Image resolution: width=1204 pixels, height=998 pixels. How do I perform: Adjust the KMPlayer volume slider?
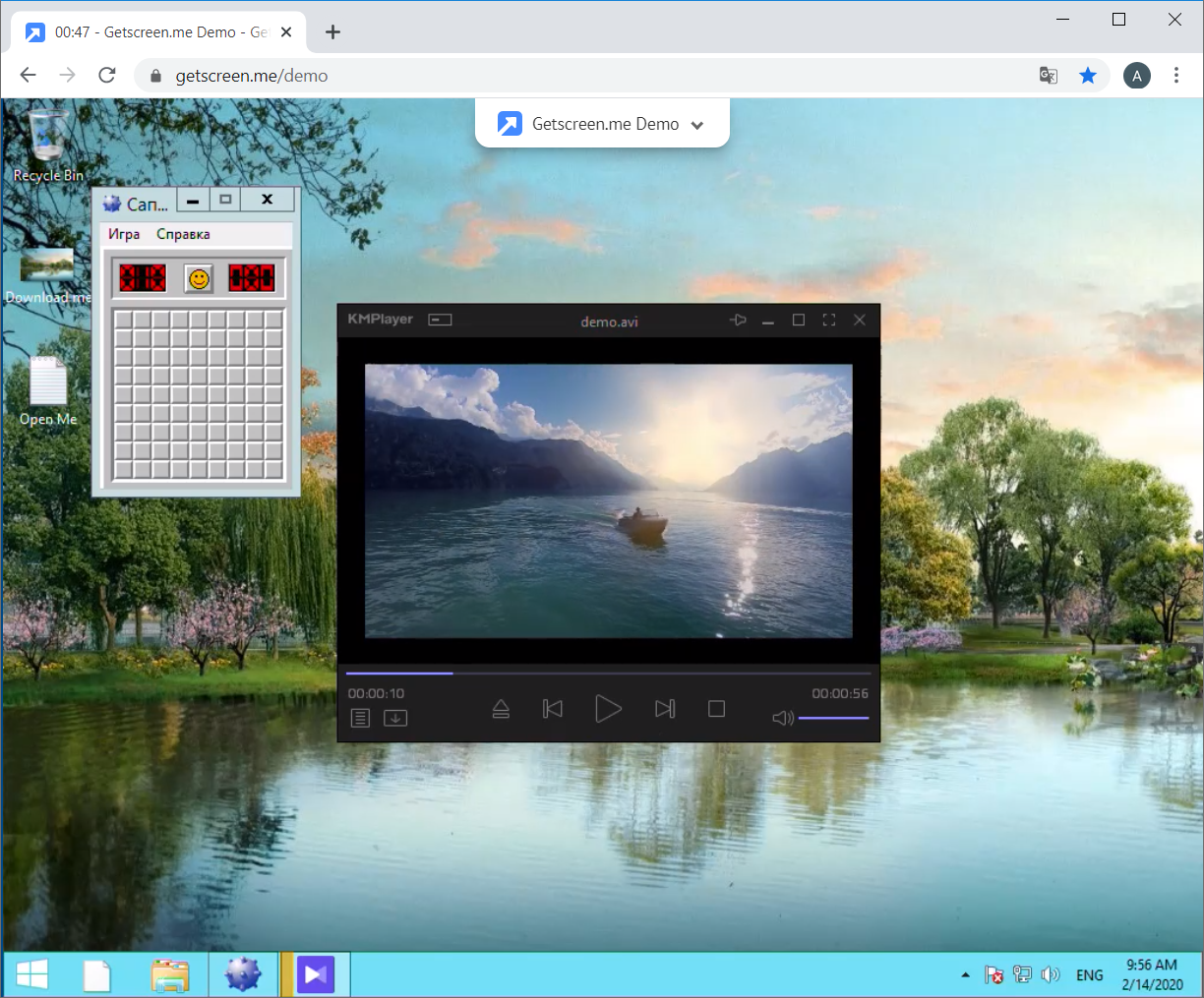833,718
